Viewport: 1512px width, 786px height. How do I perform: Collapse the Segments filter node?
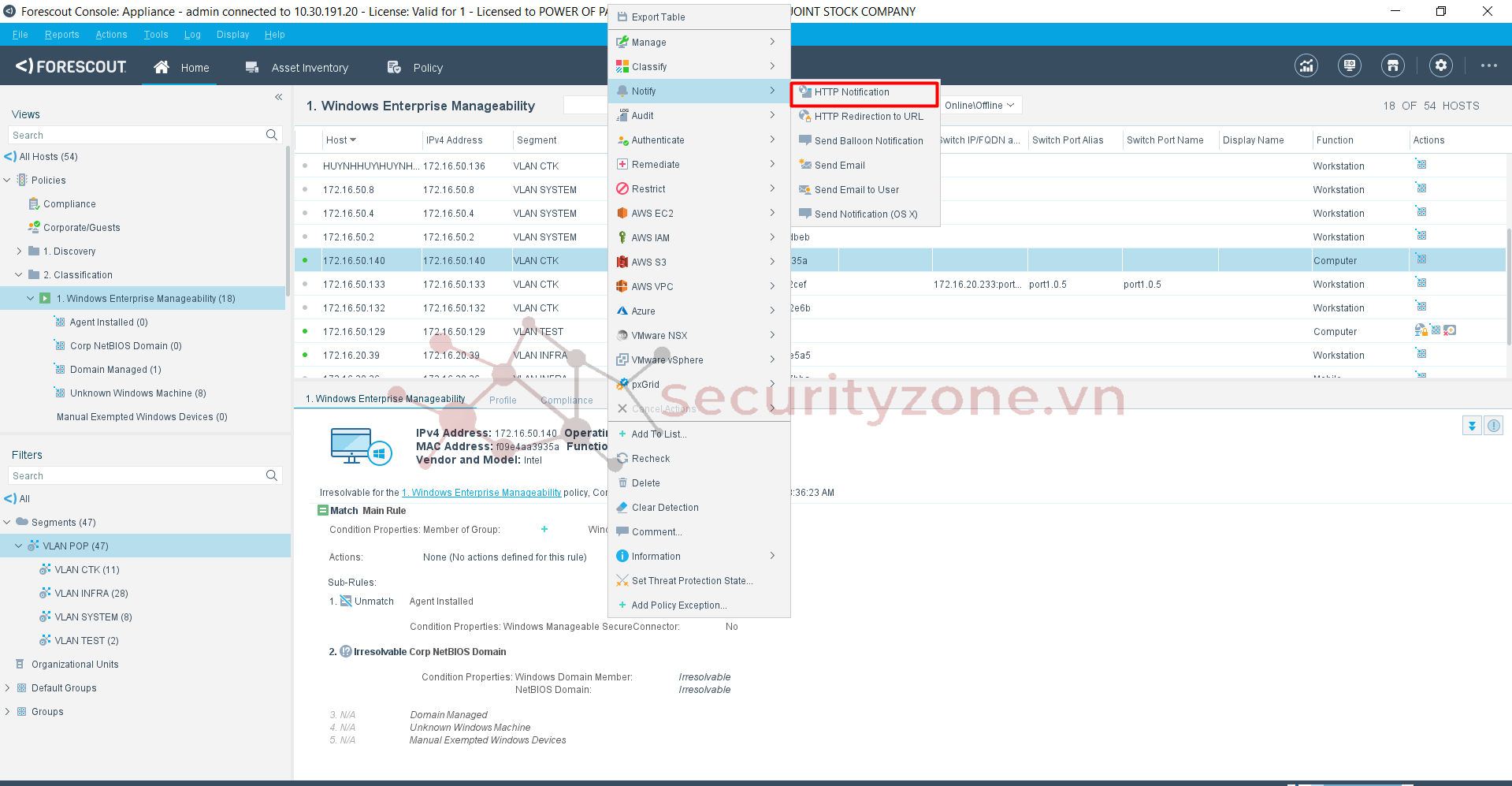pos(7,522)
